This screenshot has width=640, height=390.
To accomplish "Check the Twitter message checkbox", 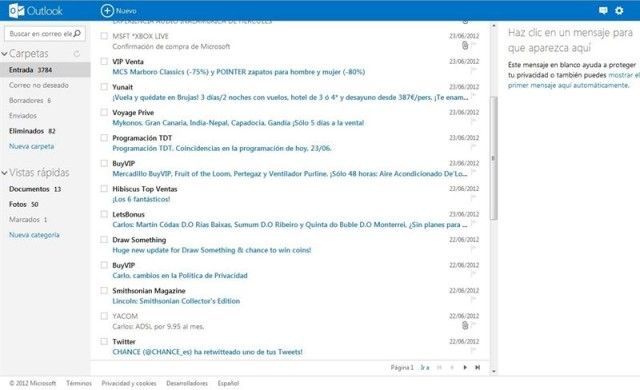I will [104, 341].
